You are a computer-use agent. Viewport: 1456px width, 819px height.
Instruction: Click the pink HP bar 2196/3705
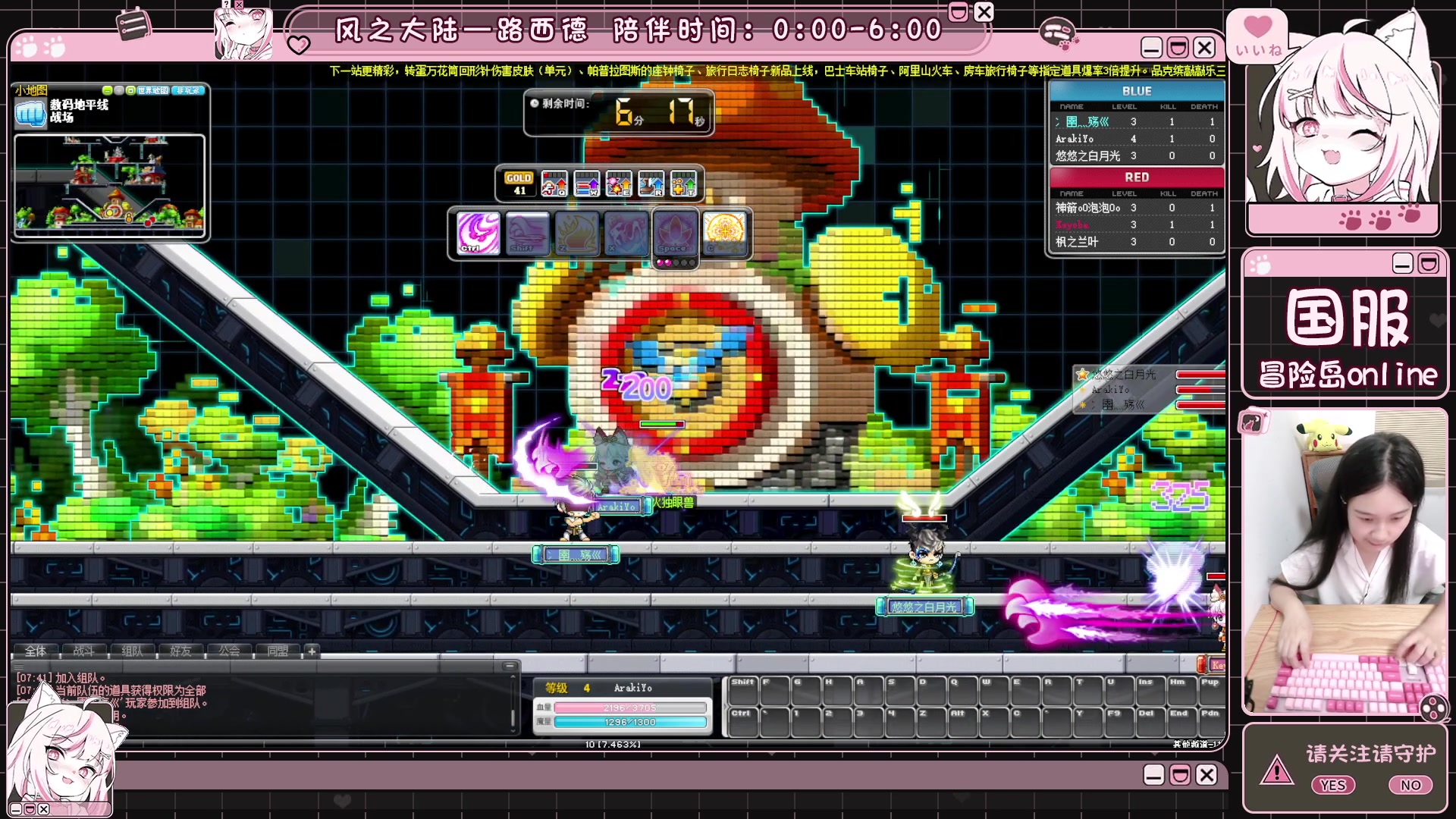(x=631, y=708)
